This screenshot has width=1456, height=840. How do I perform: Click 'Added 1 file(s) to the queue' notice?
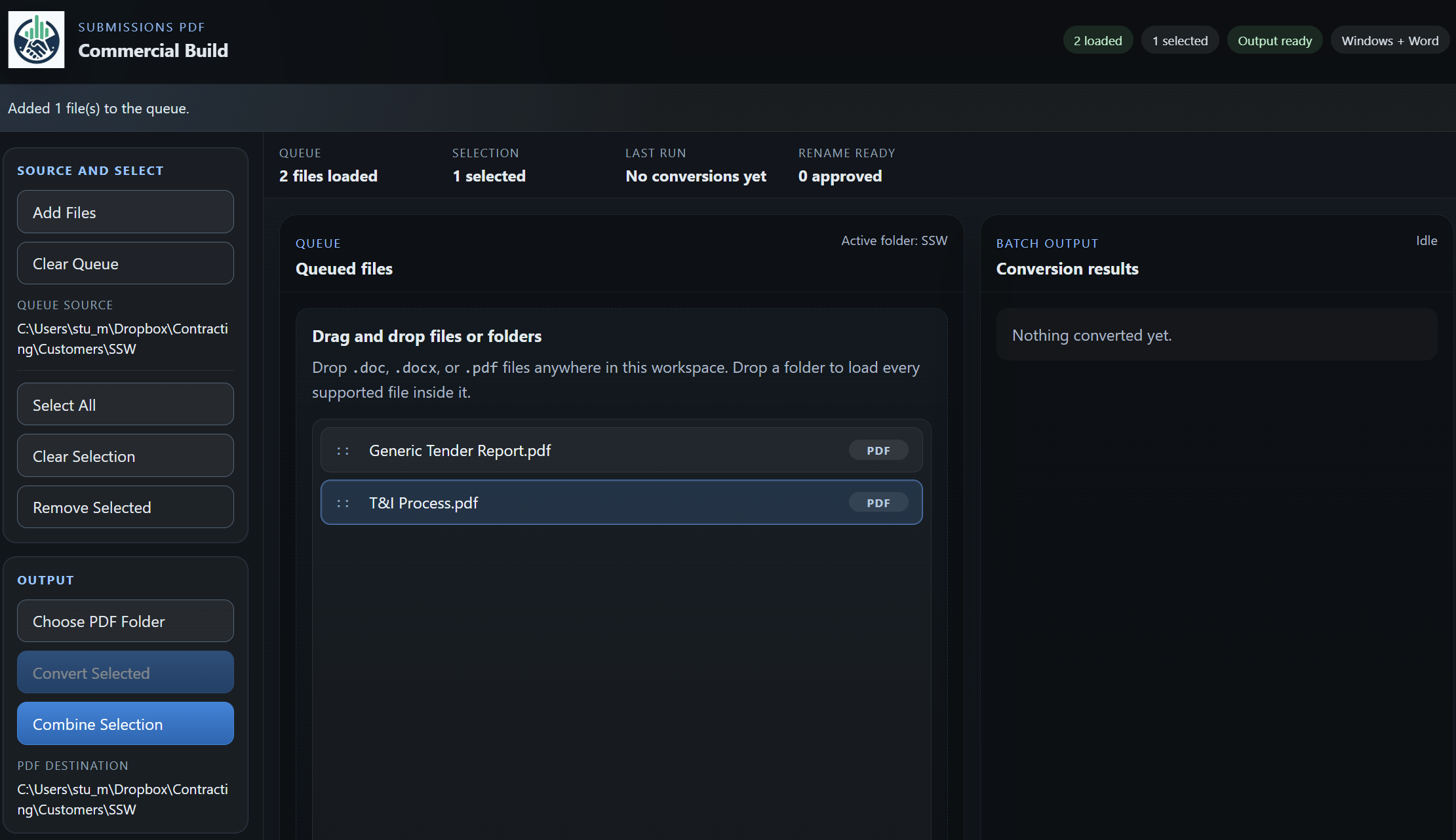click(98, 108)
